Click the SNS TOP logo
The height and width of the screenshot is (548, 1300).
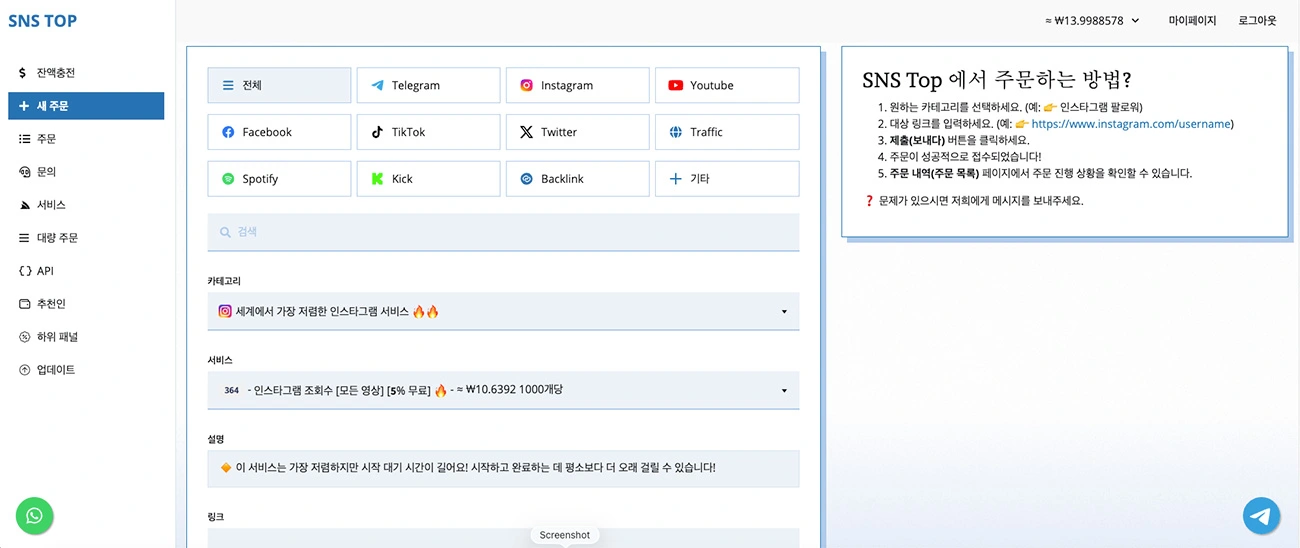point(42,21)
